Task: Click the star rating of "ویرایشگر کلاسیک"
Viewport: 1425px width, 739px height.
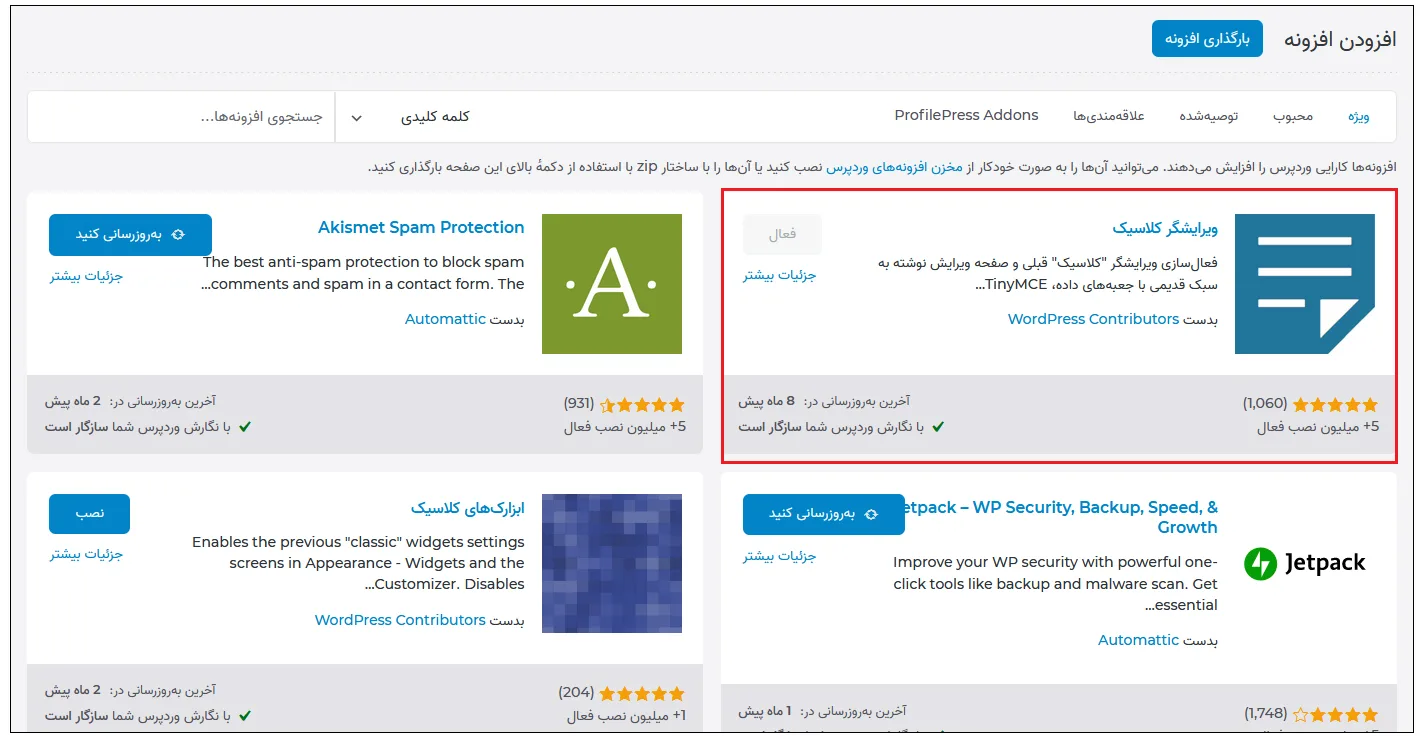Action: click(x=1335, y=404)
